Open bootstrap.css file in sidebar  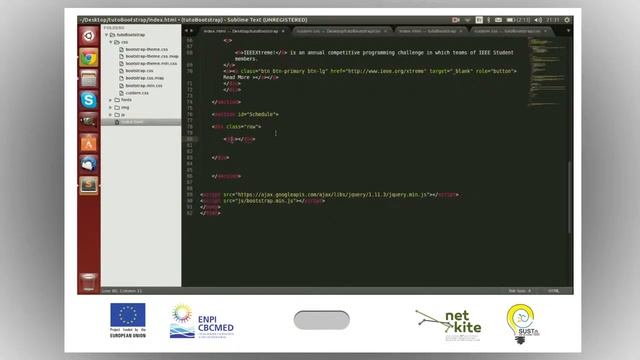point(139,71)
